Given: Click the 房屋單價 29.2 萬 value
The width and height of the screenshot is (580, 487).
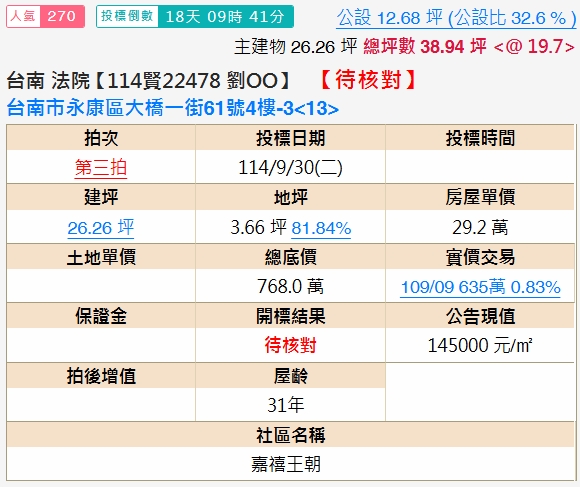Looking at the screenshot, I should 480,227.
